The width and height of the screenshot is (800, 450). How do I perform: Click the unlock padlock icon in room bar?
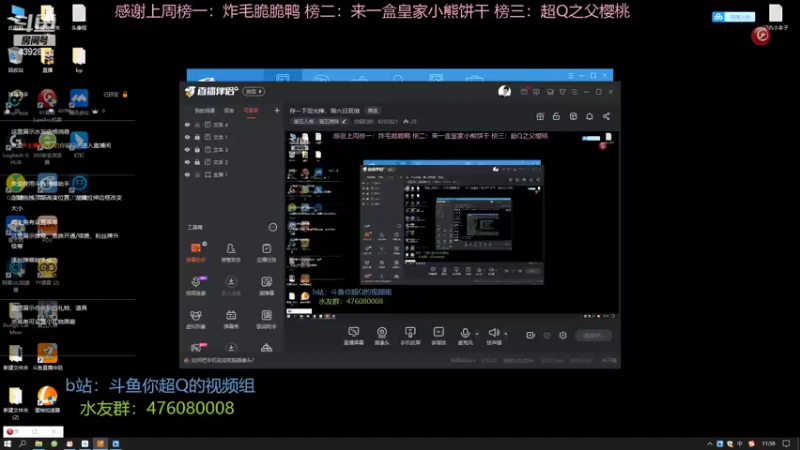(556, 116)
